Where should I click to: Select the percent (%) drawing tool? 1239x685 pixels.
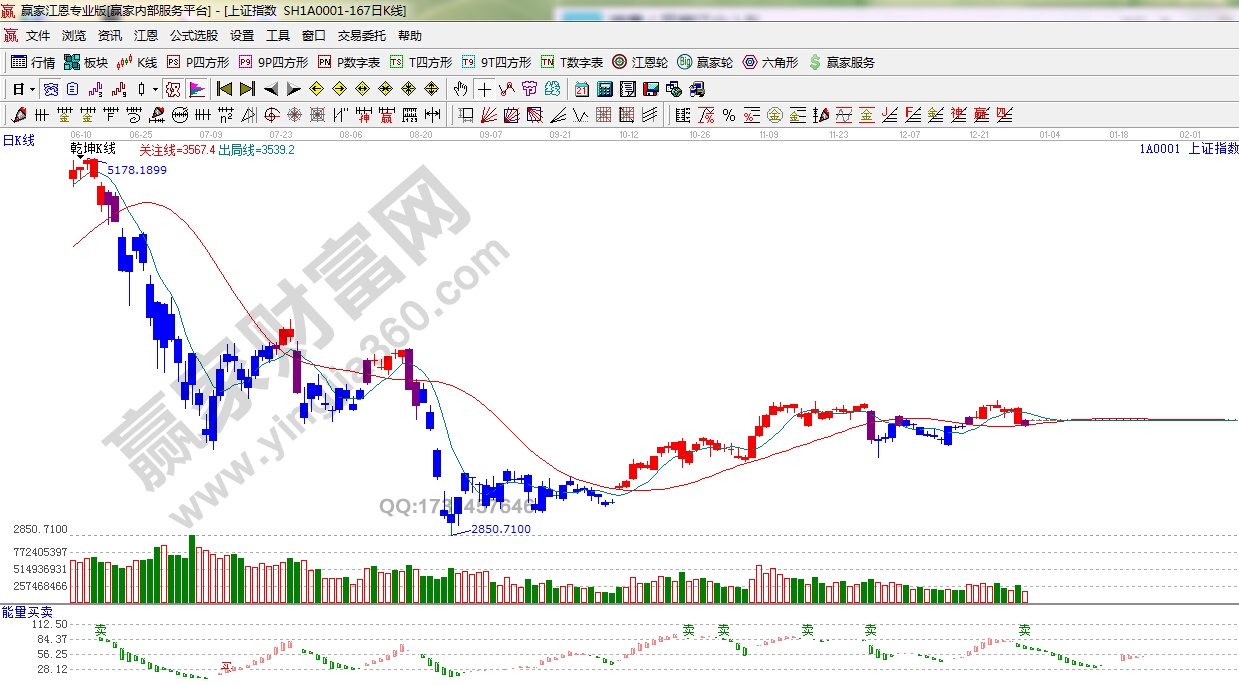pyautogui.click(x=729, y=115)
